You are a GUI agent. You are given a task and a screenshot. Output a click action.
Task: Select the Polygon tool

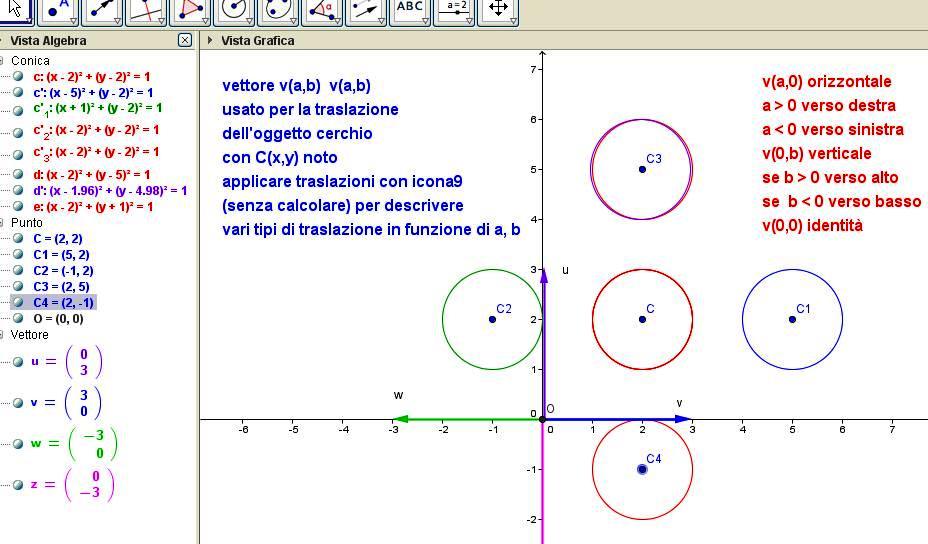click(x=189, y=11)
